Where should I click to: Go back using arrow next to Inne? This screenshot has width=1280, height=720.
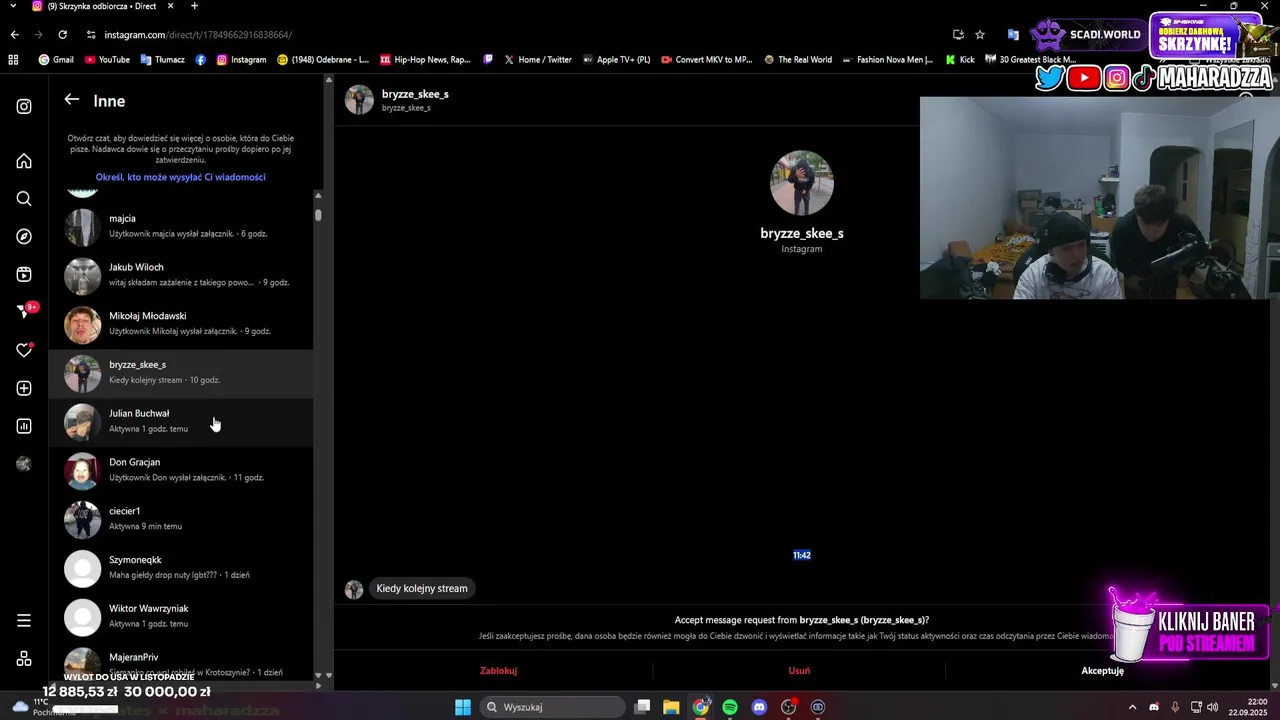(71, 100)
